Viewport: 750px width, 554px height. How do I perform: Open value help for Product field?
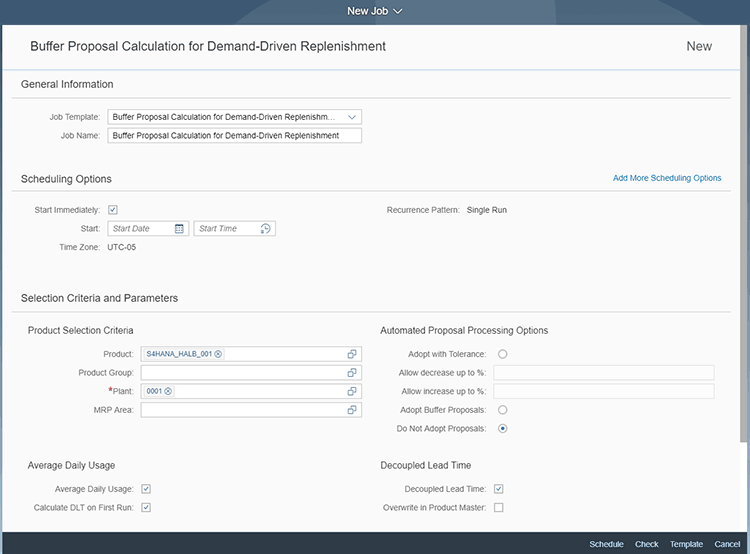(x=352, y=354)
